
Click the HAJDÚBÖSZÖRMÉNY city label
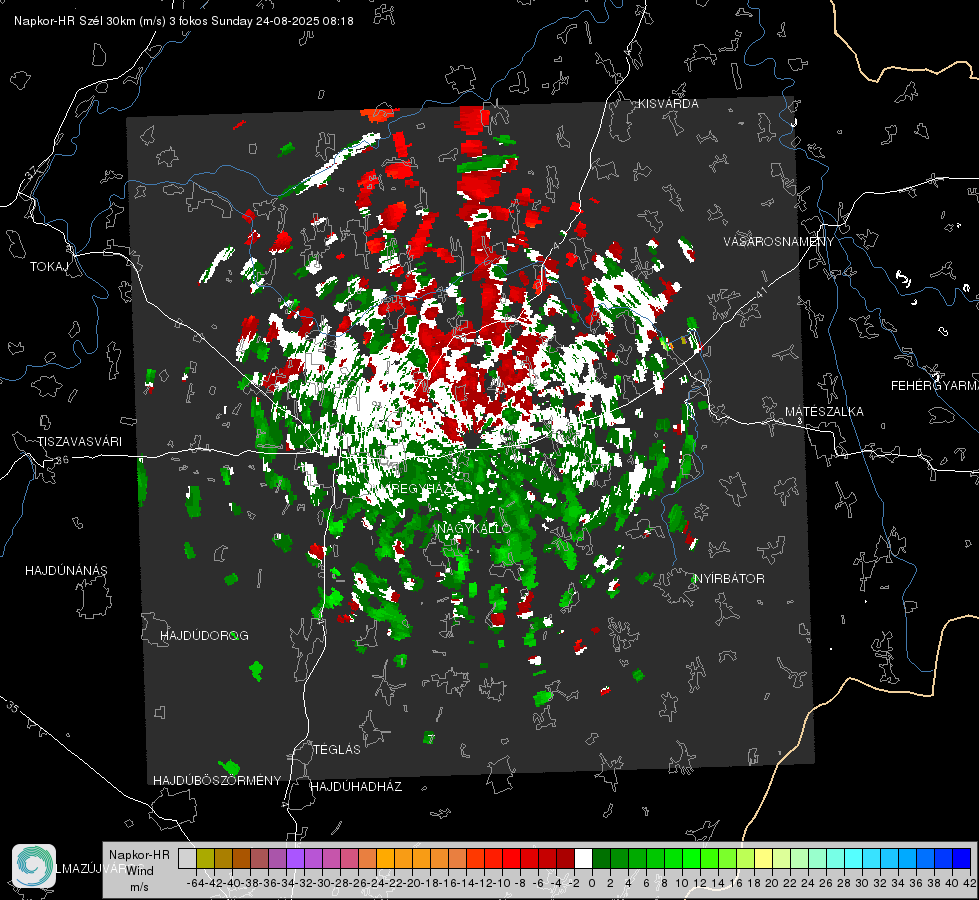(217, 781)
